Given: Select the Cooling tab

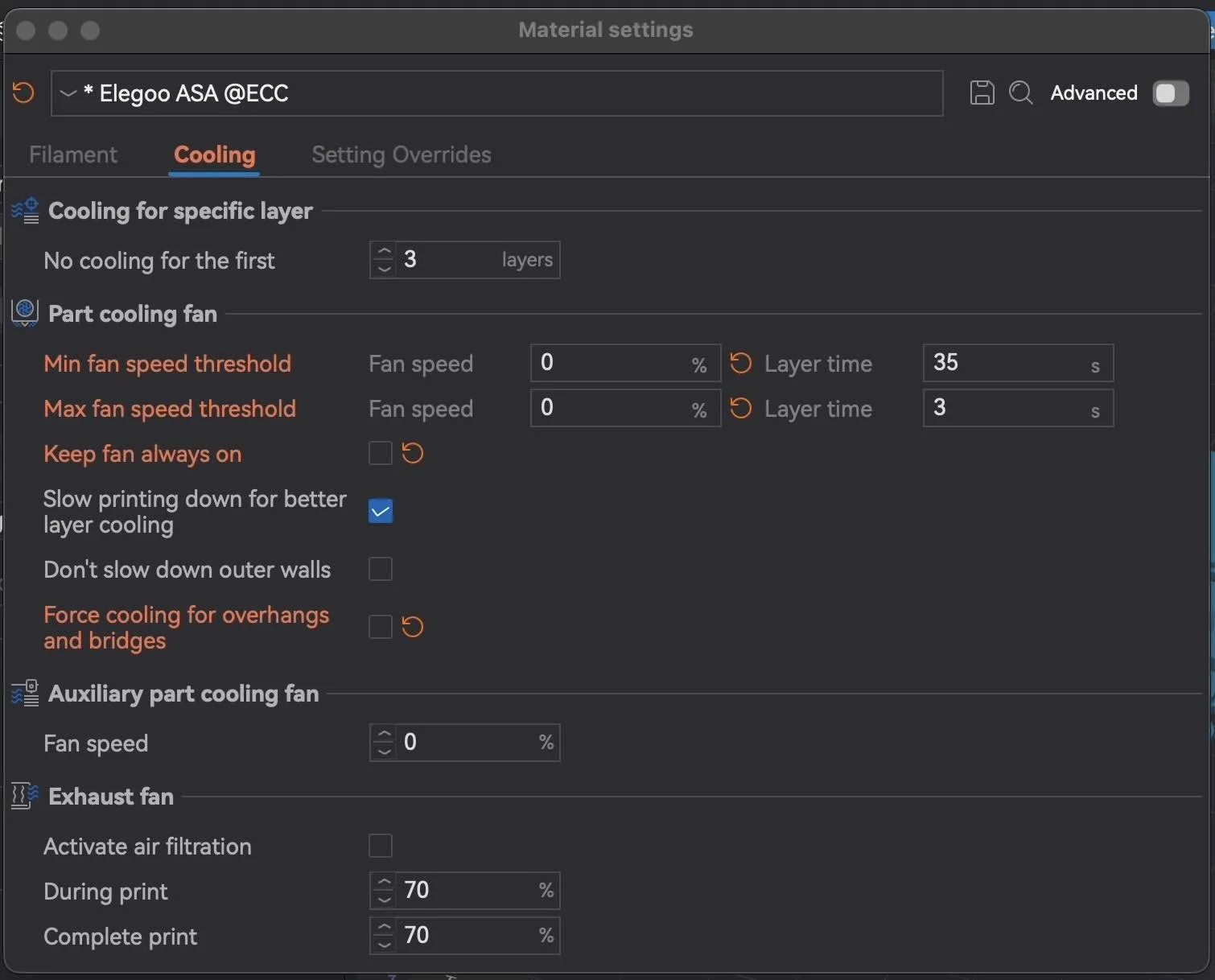Looking at the screenshot, I should (x=215, y=154).
